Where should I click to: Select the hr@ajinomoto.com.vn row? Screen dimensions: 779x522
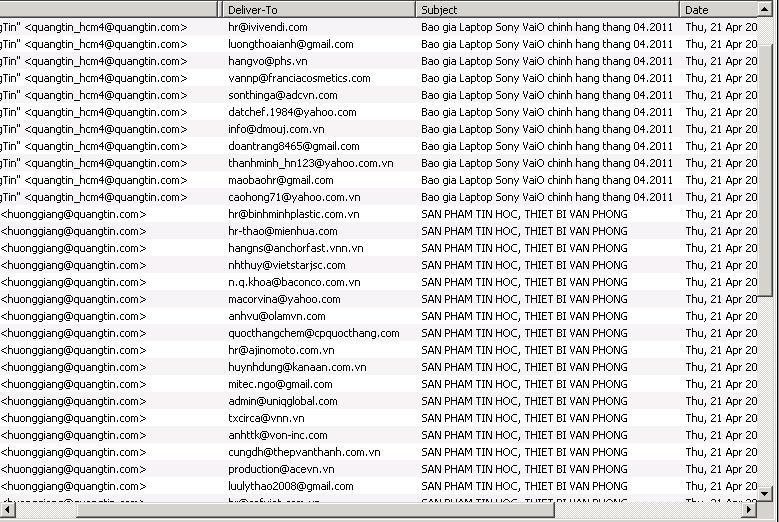(x=379, y=350)
